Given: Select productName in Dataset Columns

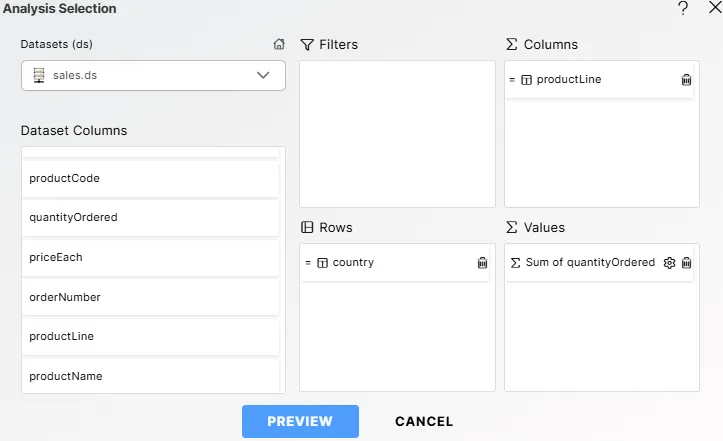Looking at the screenshot, I should (x=150, y=376).
